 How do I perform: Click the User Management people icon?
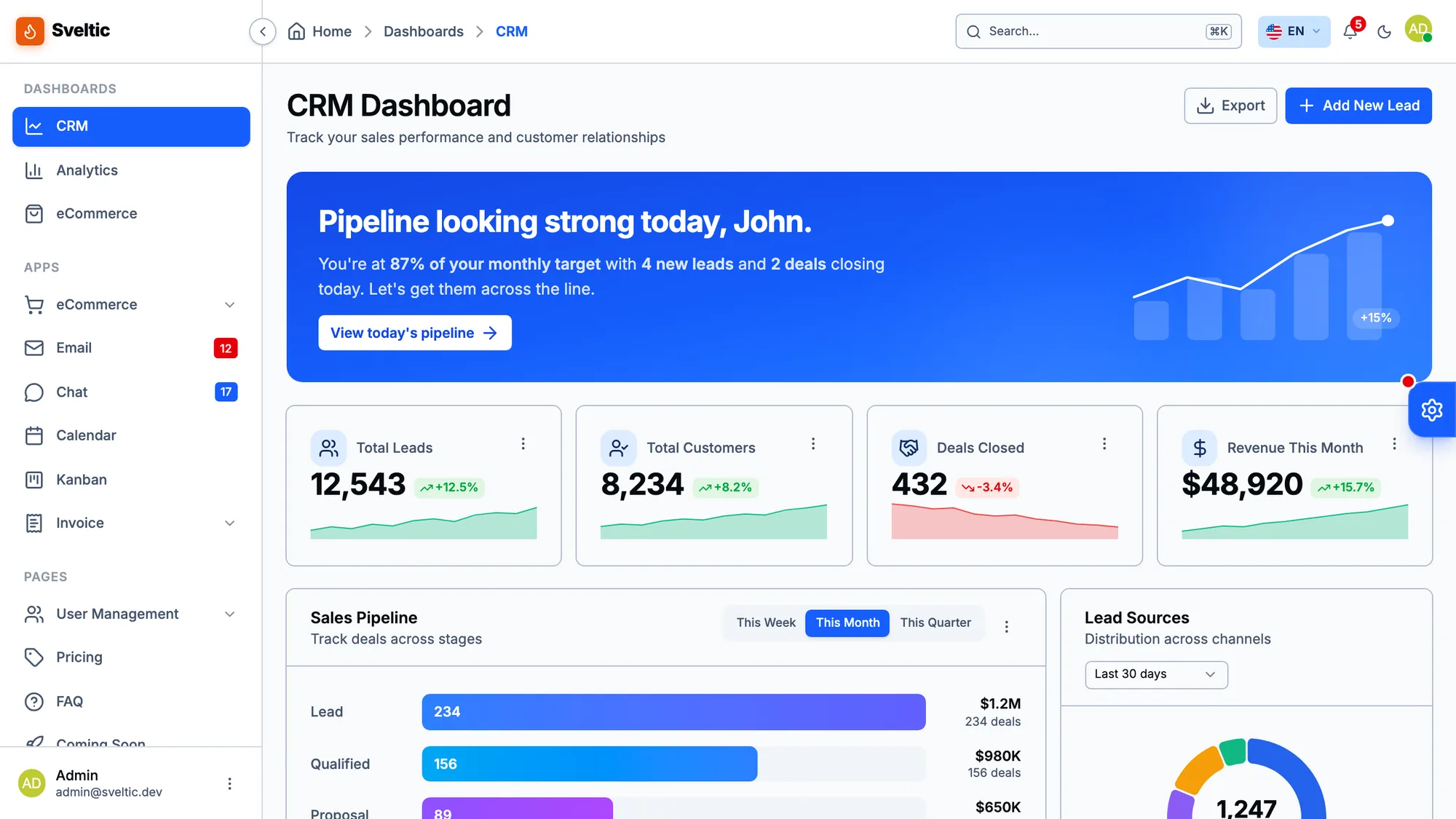click(x=34, y=614)
